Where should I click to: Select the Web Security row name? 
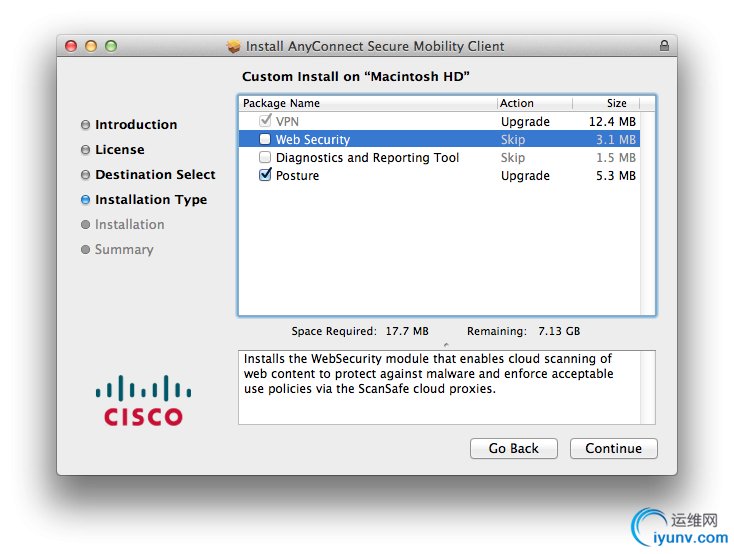pyautogui.click(x=313, y=140)
